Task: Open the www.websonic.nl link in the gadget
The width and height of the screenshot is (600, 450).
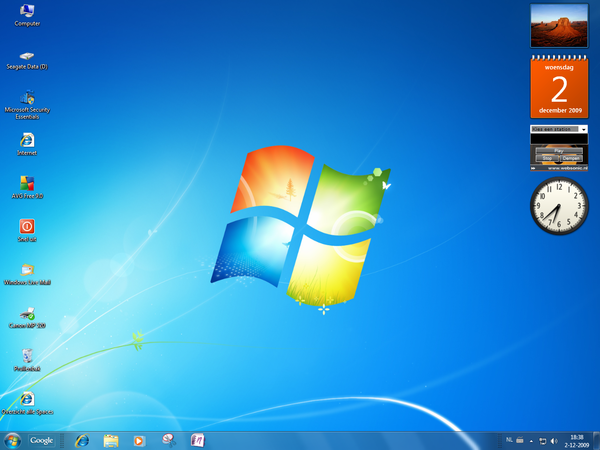Action: click(567, 168)
